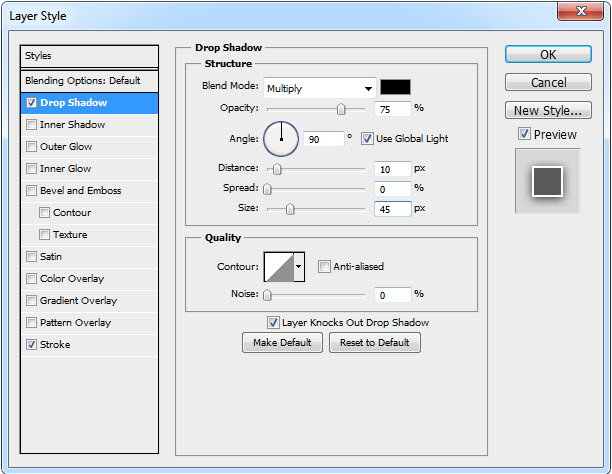This screenshot has width=612, height=474.
Task: Open the Blend Mode Multiply dropdown
Action: [x=320, y=89]
